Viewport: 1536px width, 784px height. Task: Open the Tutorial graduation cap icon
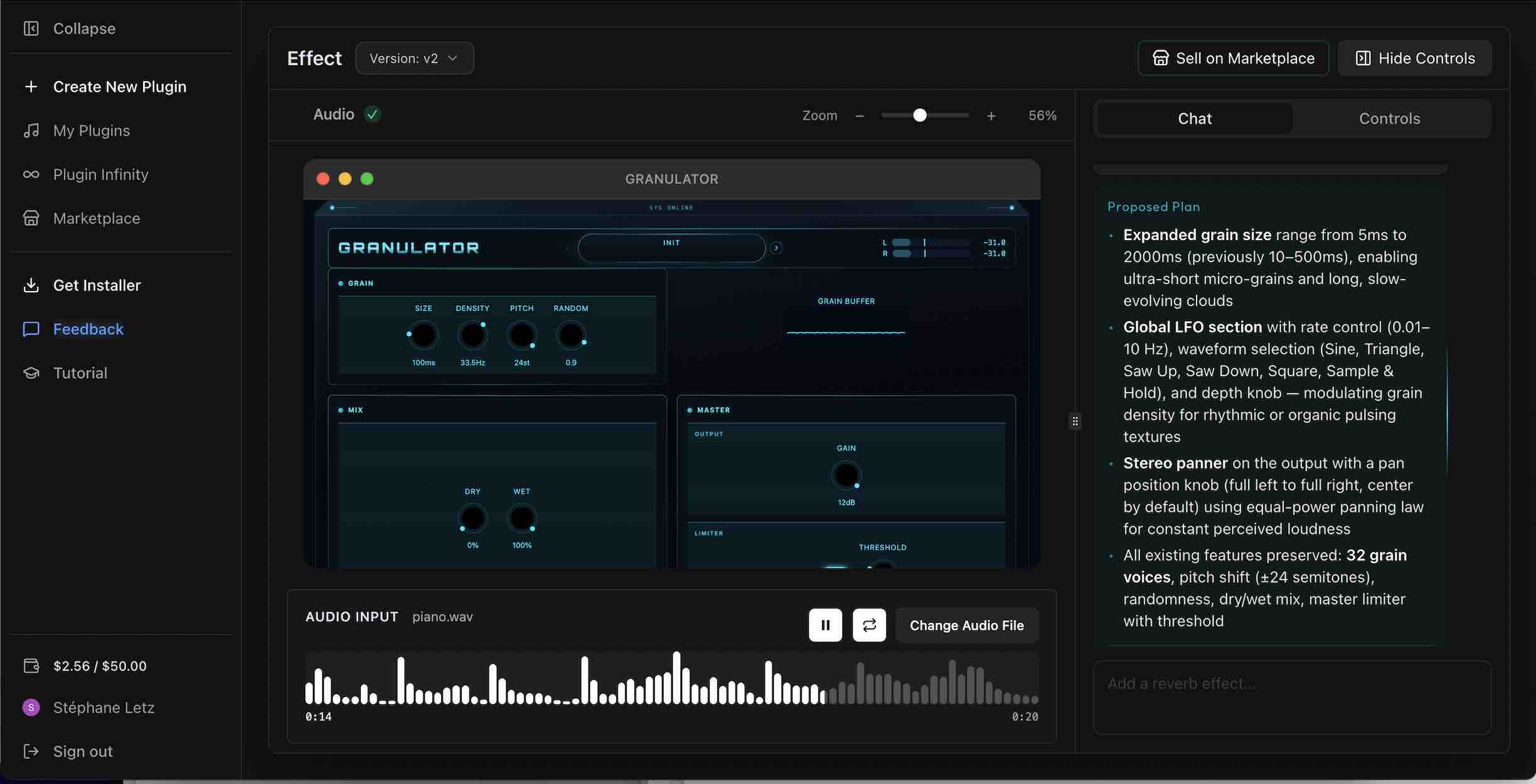(31, 373)
